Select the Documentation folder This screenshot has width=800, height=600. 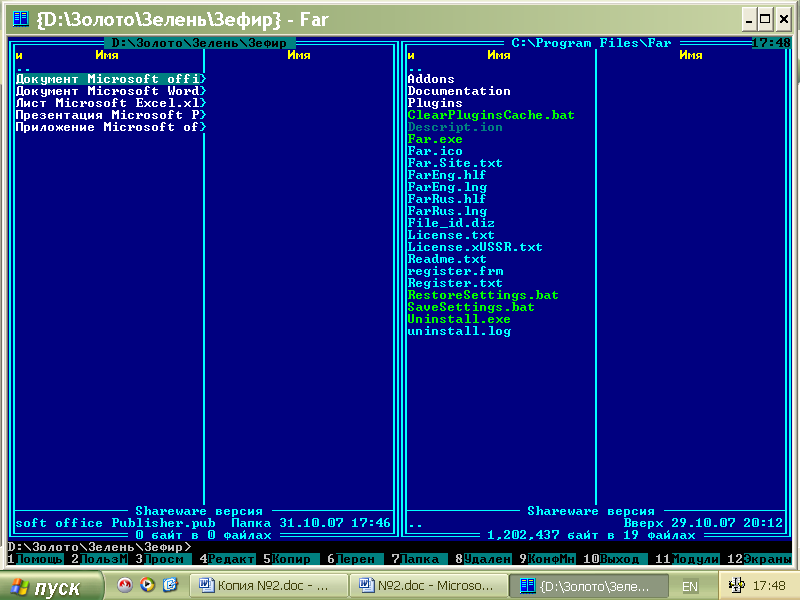(459, 91)
